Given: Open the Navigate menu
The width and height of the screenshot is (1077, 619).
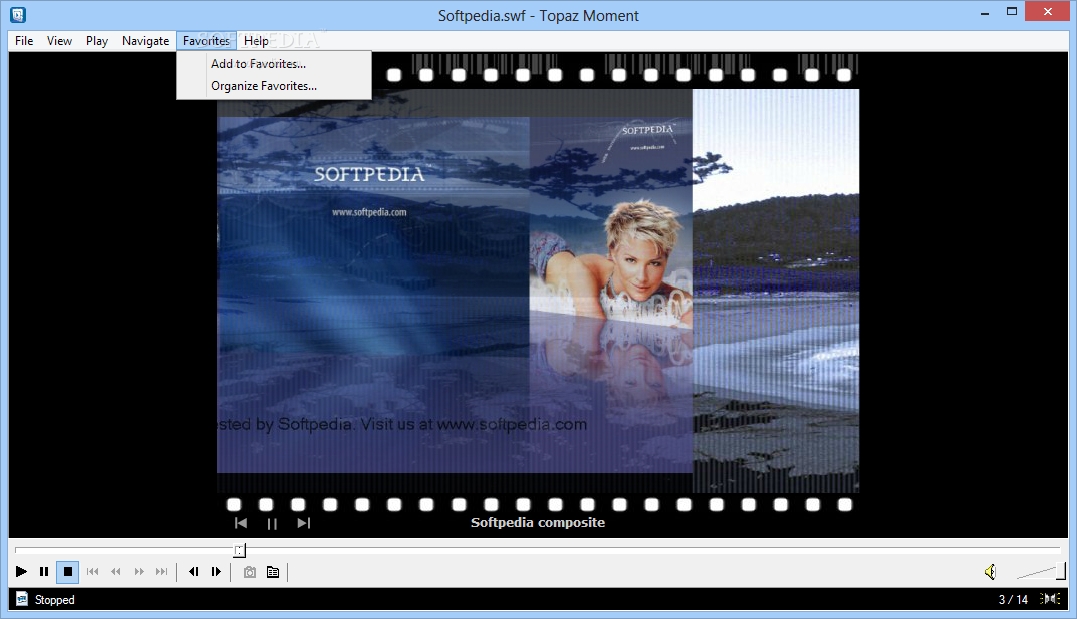Looking at the screenshot, I should (x=146, y=41).
